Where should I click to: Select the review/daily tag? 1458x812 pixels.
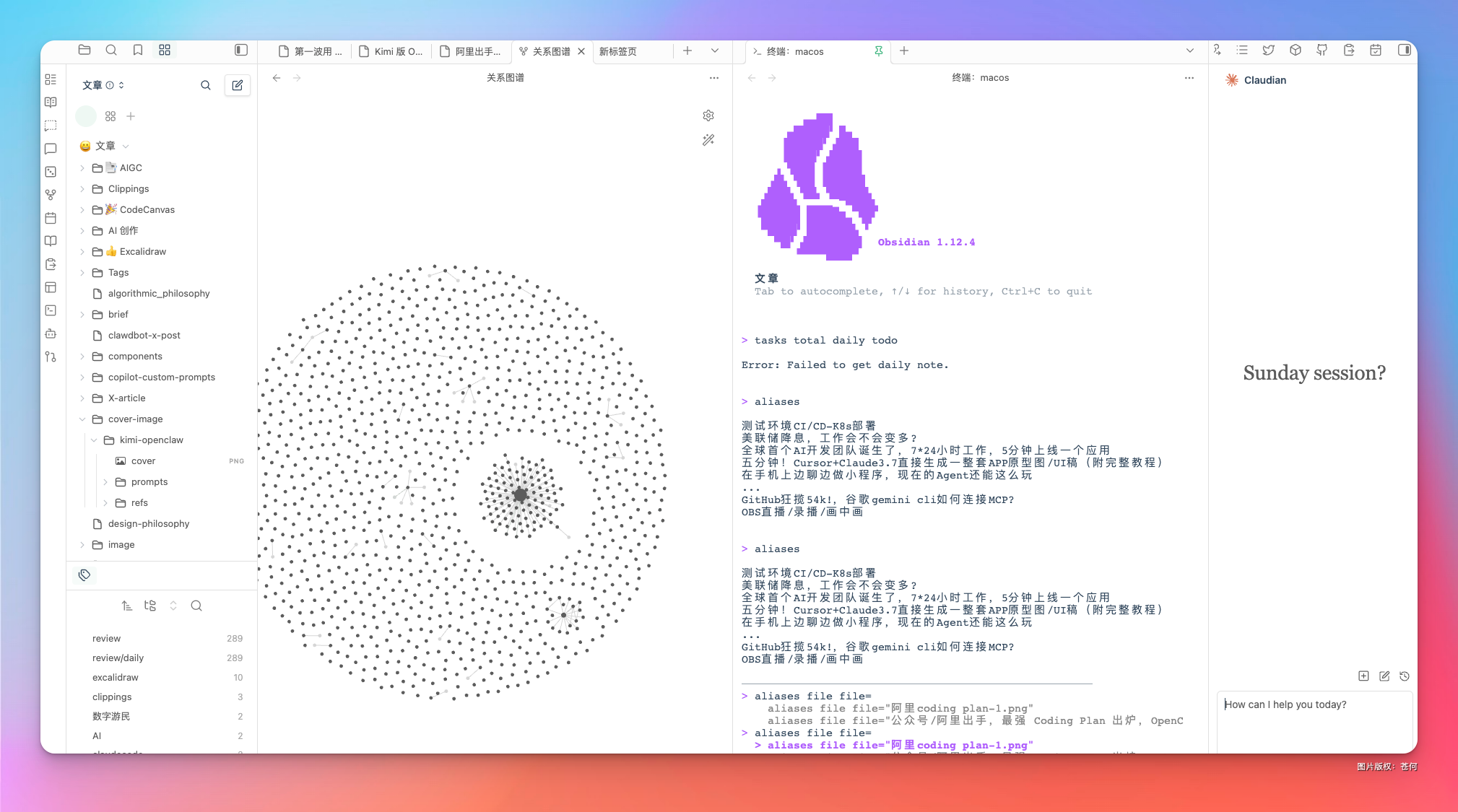coord(118,658)
